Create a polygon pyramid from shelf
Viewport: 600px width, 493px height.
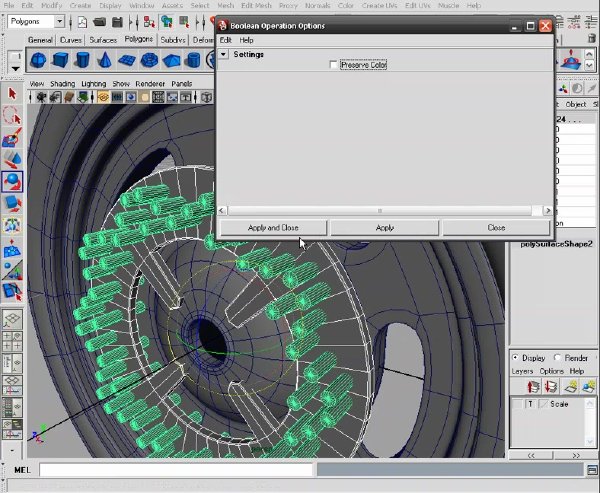coord(171,60)
